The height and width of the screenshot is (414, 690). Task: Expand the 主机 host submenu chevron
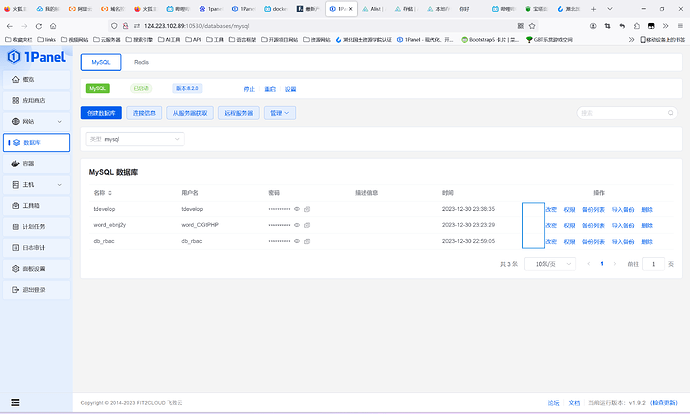click(x=59, y=185)
